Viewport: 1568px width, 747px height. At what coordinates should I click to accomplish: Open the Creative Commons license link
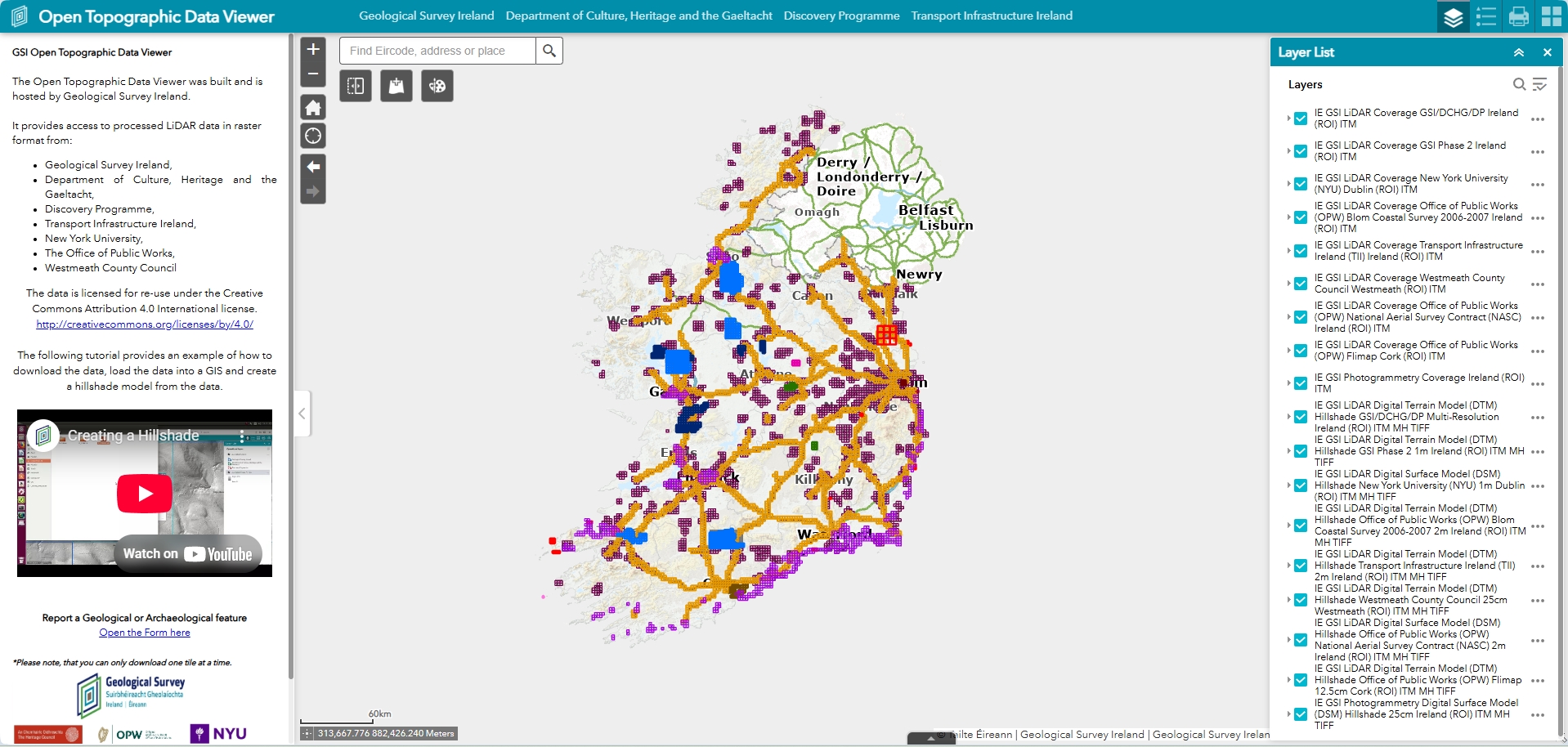click(145, 324)
